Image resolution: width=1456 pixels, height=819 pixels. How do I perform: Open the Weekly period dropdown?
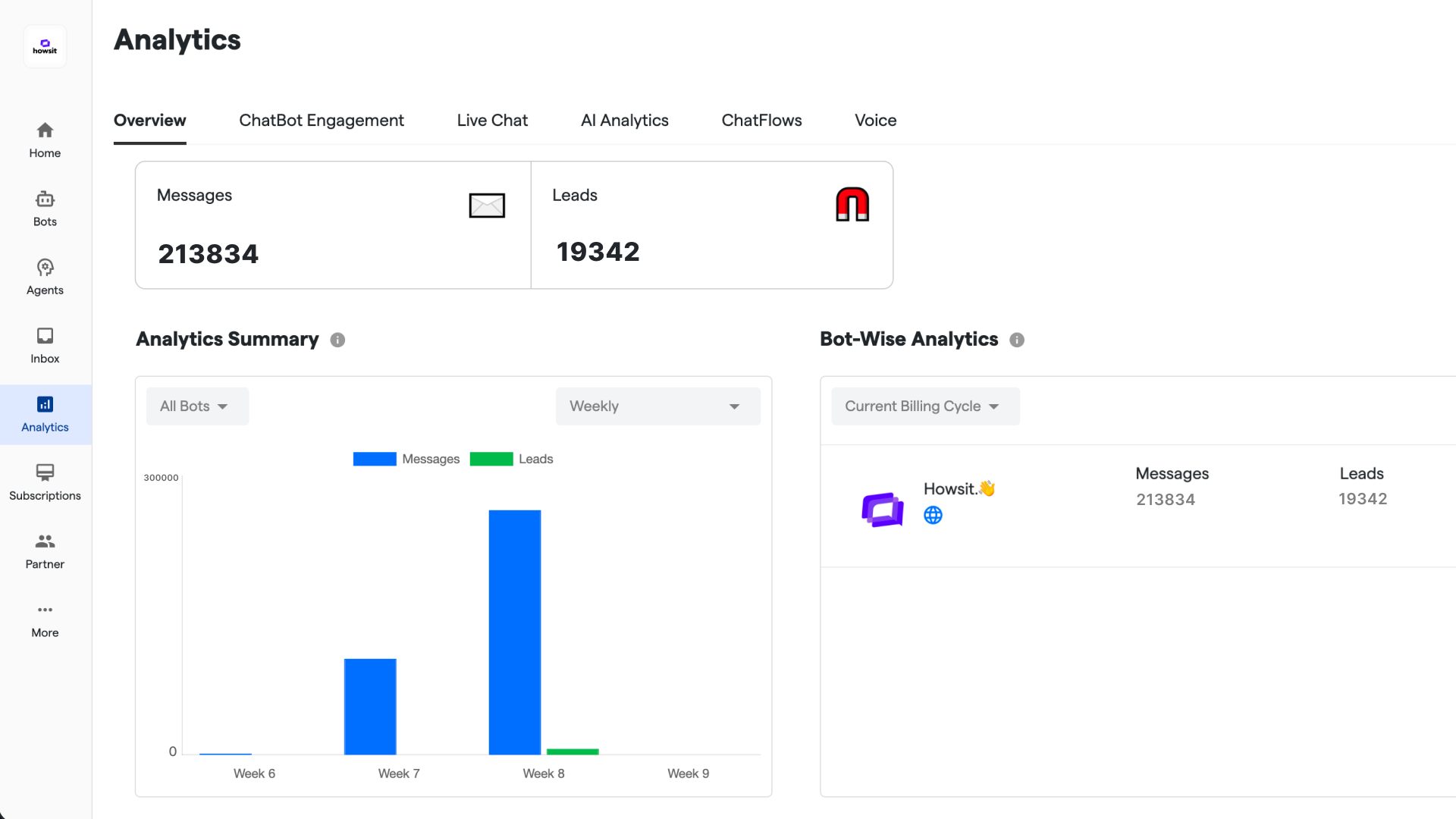[657, 406]
